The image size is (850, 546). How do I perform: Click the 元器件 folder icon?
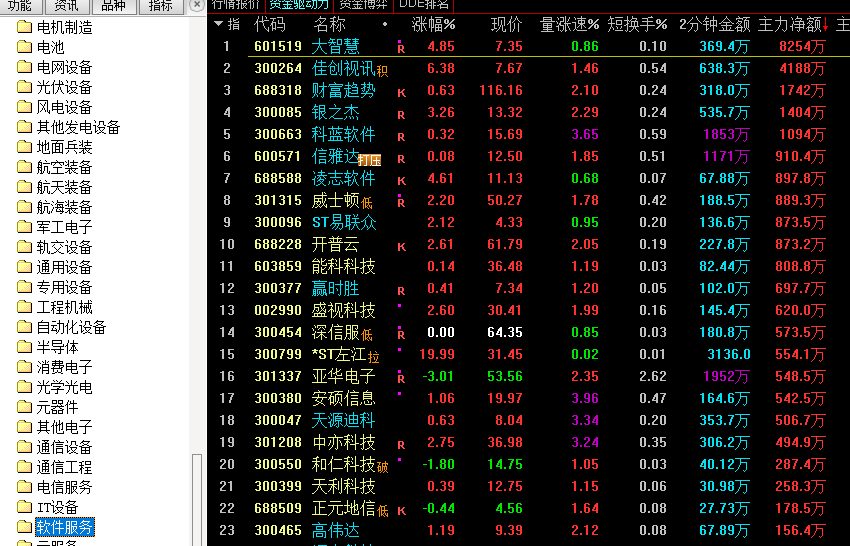[24, 407]
